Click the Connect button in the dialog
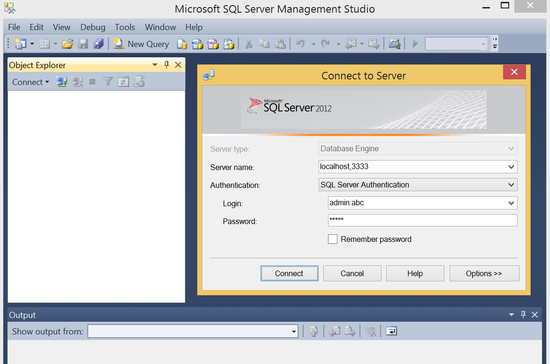Viewport: 550px width, 364px height. click(289, 274)
